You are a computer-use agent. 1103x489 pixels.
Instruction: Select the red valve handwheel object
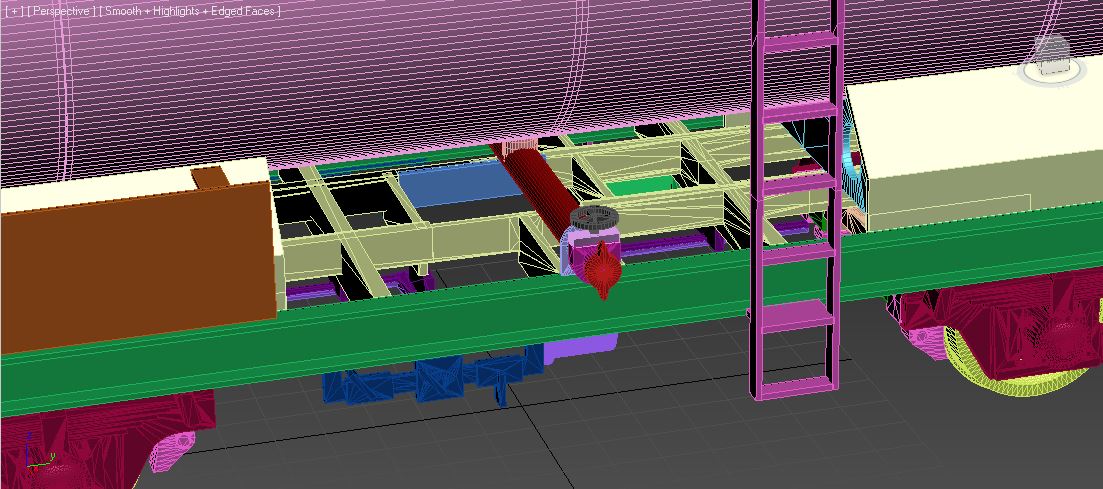click(601, 268)
